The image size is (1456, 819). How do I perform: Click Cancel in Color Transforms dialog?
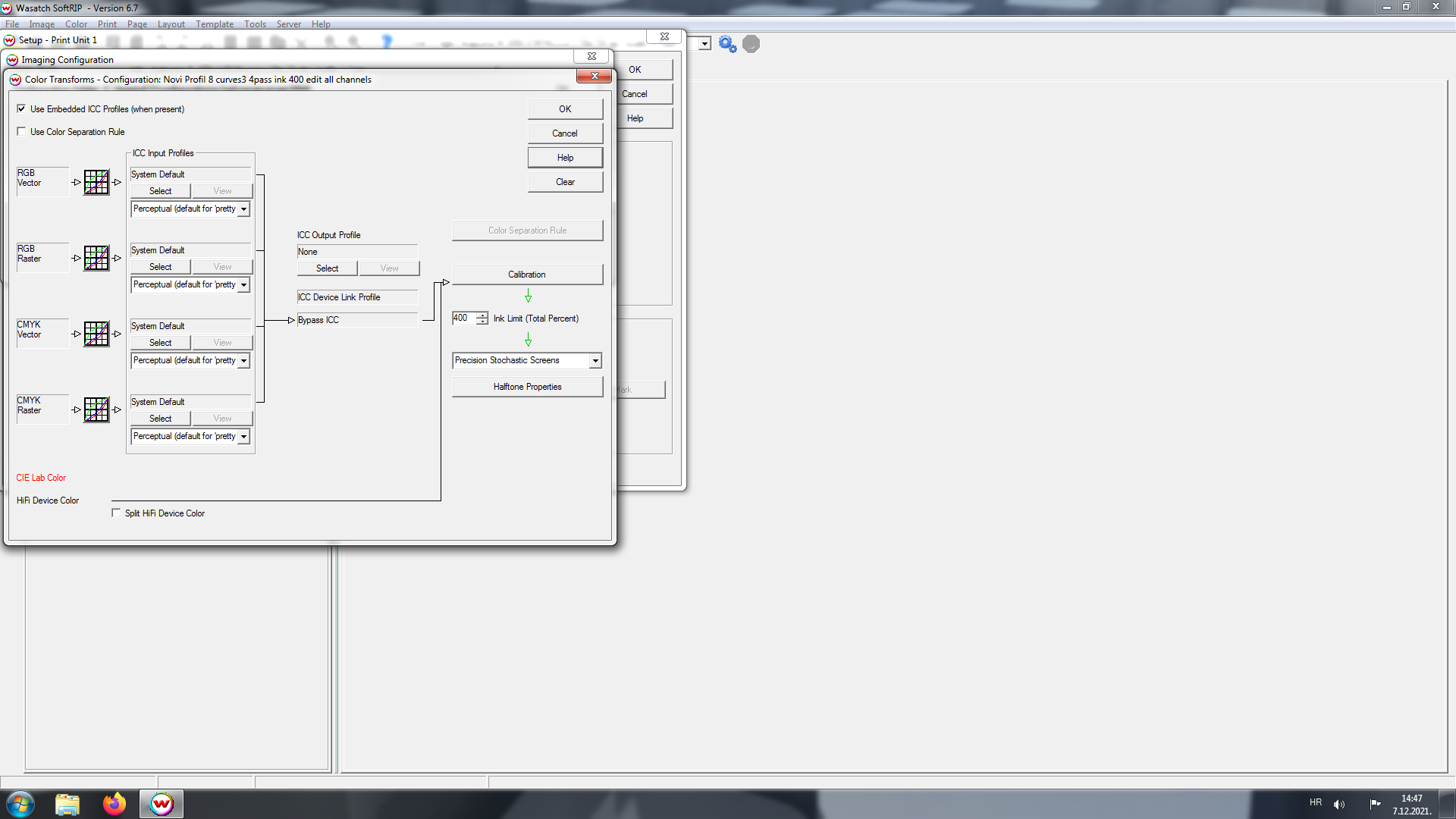pyautogui.click(x=565, y=133)
